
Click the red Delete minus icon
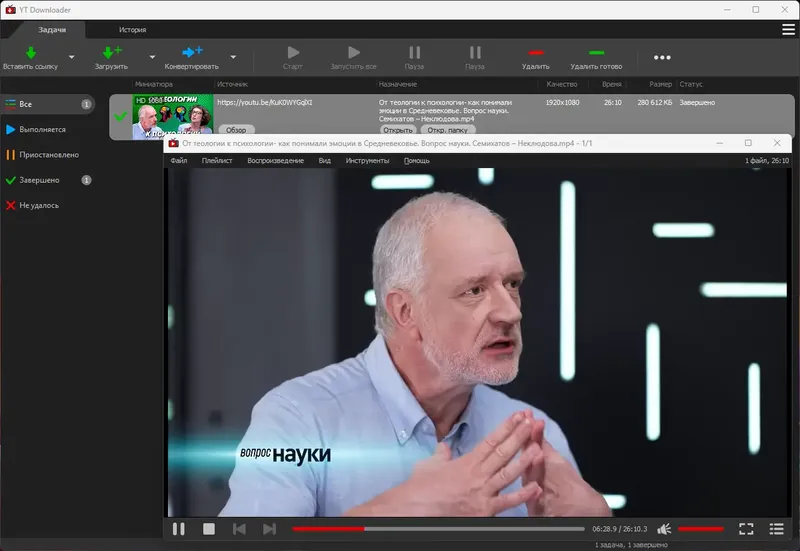[536, 53]
